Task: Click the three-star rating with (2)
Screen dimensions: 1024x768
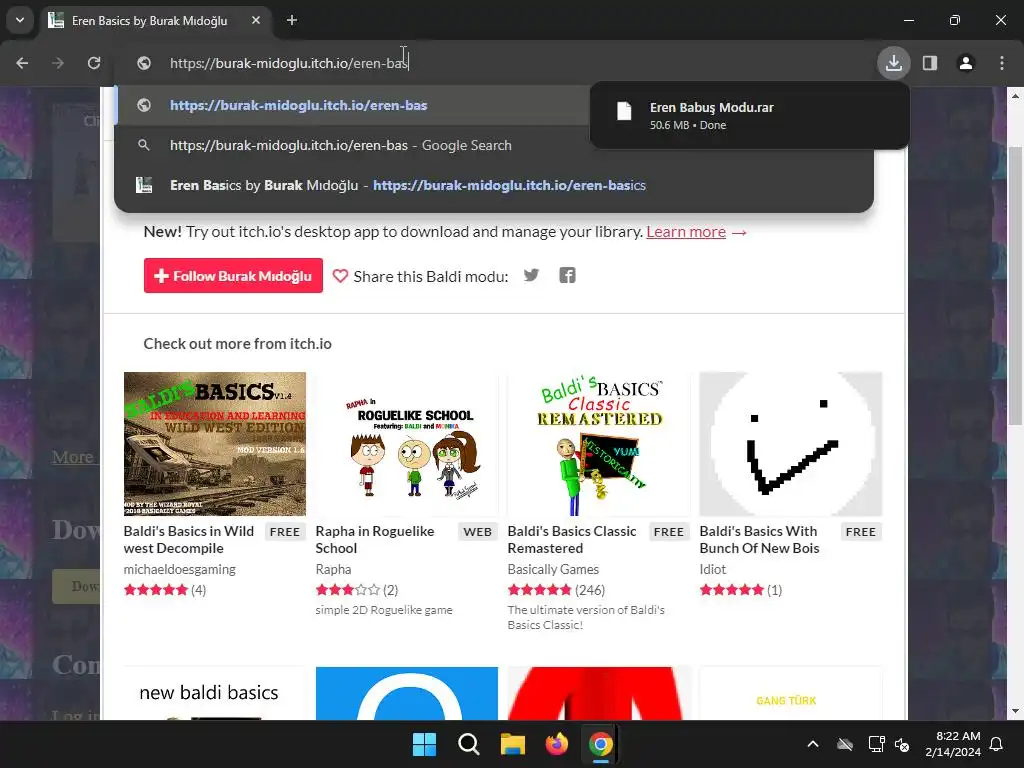Action: (357, 590)
